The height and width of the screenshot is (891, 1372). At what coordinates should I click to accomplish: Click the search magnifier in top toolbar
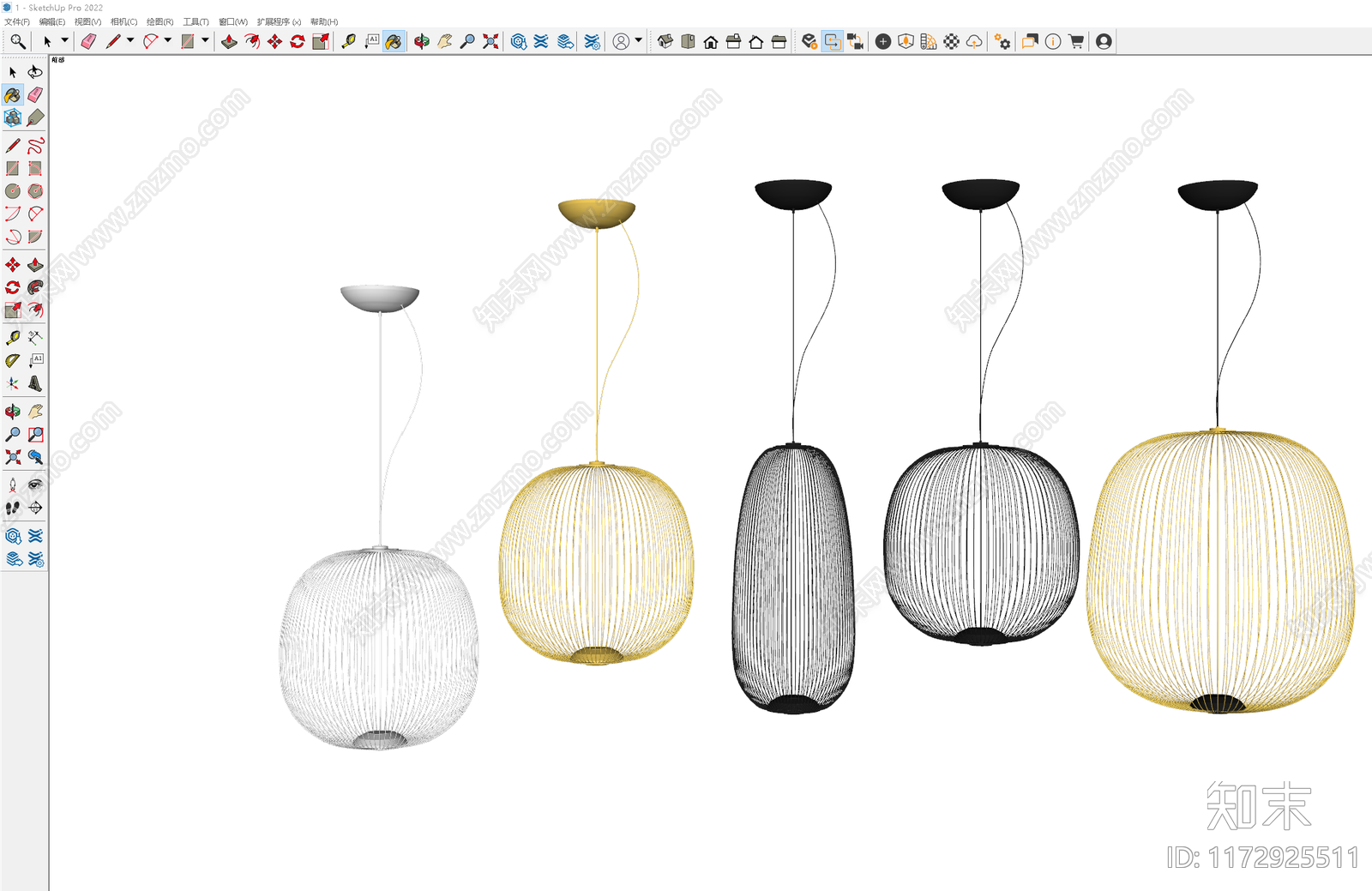pyautogui.click(x=17, y=41)
